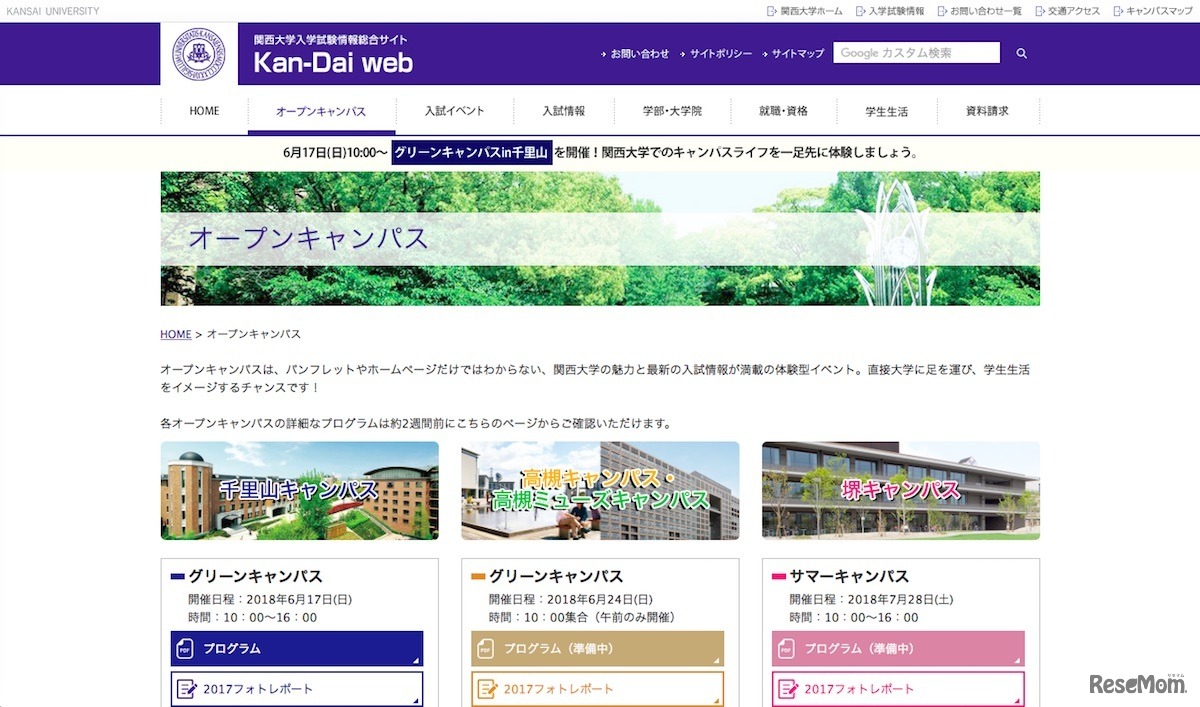Open the 千里山キャンパス image banner

coord(299,491)
